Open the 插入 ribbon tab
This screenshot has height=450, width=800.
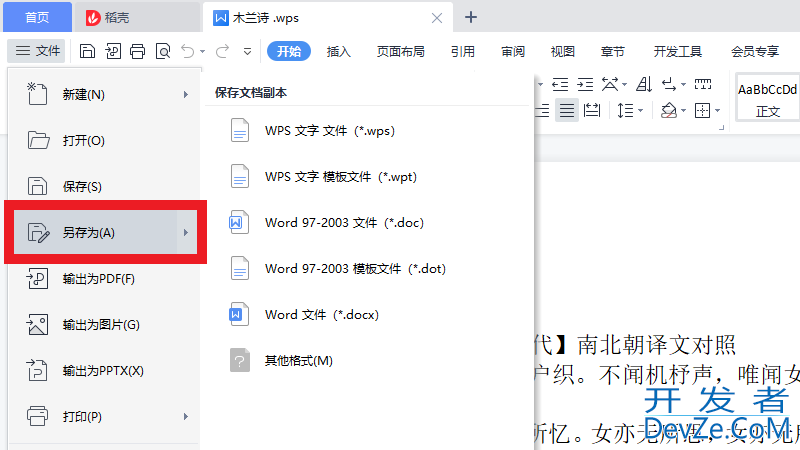339,52
